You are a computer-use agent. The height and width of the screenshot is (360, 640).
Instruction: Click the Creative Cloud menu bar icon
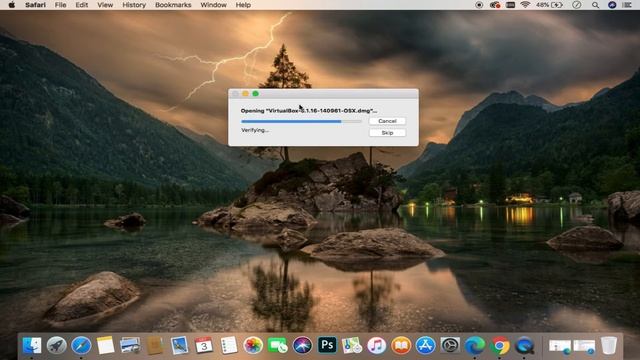pos(495,5)
